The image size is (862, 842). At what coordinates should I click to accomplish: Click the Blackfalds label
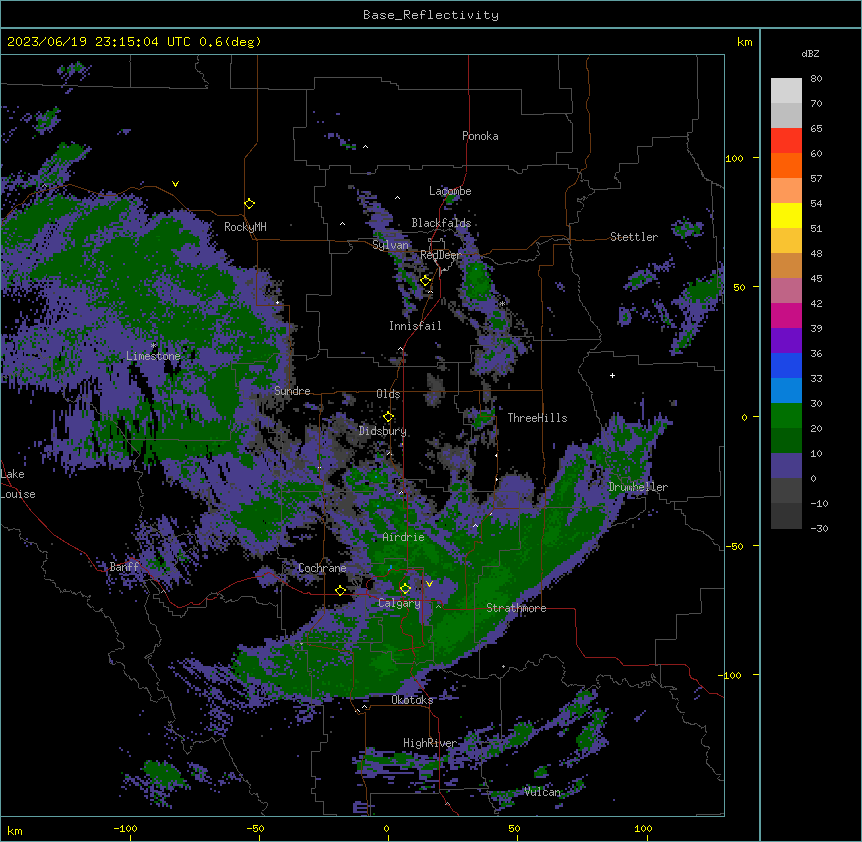[441, 223]
